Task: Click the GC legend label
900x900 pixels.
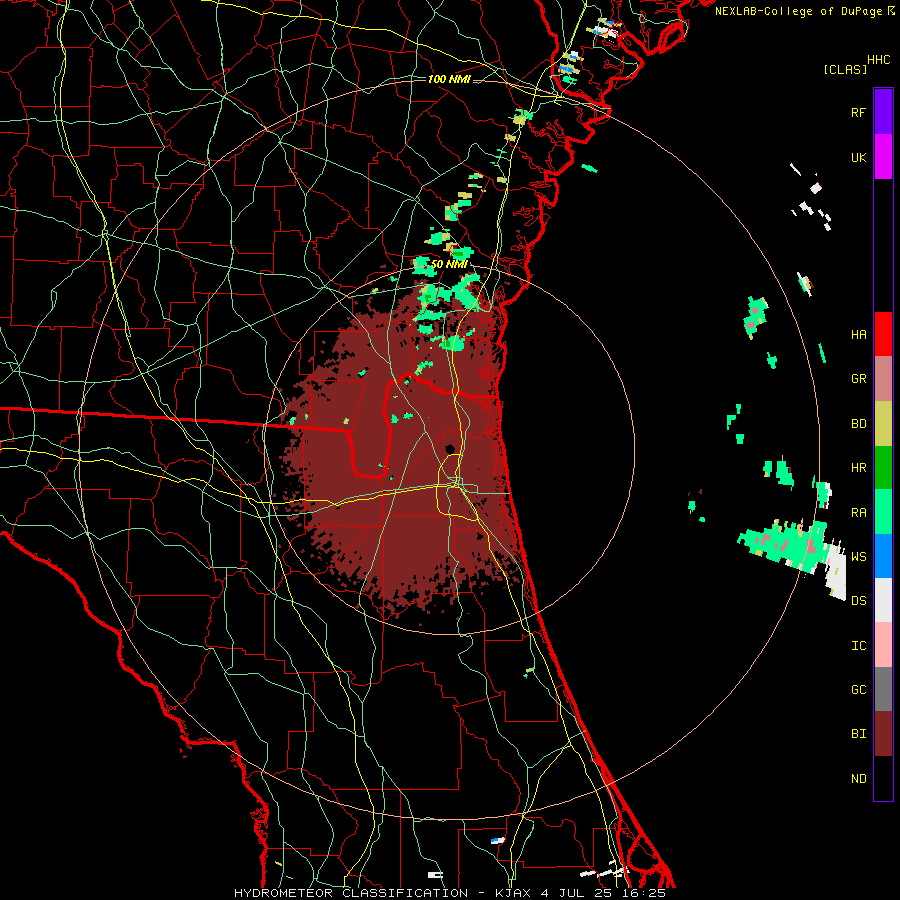Action: point(858,690)
